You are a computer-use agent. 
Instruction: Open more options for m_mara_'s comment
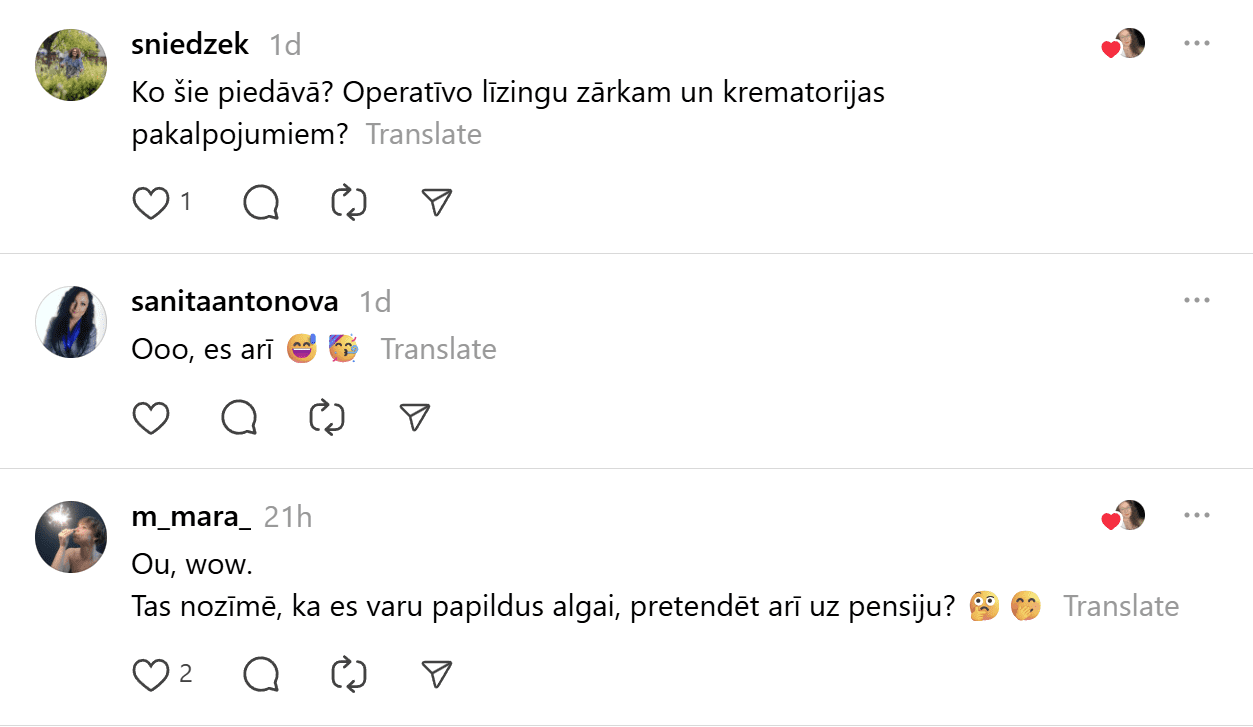point(1196,516)
